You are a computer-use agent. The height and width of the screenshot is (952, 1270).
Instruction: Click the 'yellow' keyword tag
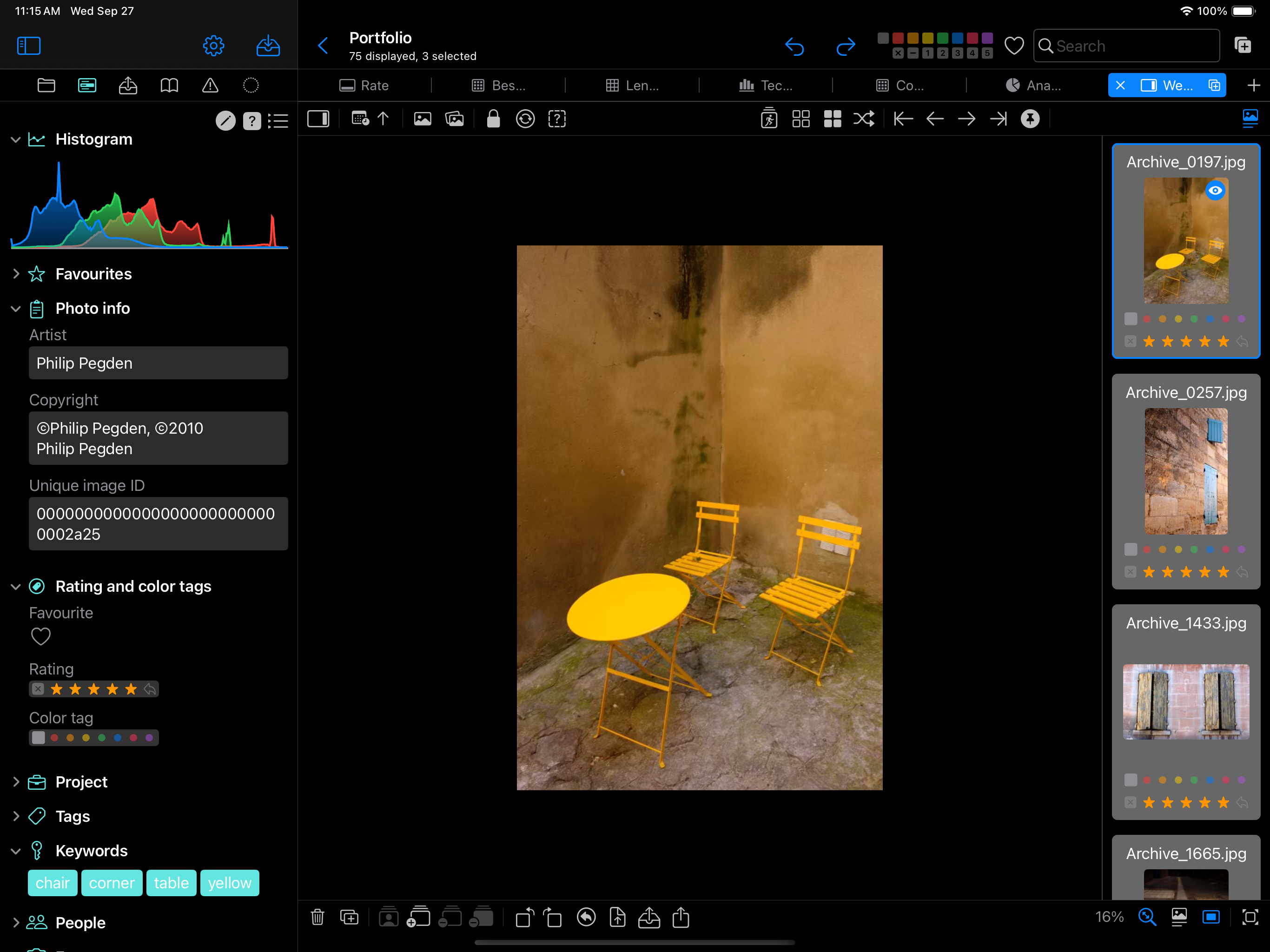click(x=230, y=883)
